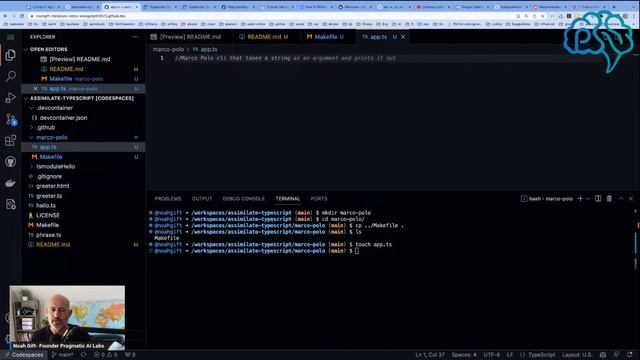The height and width of the screenshot is (360, 640).
Task: Open the Search view in activity bar
Action: click(11, 76)
